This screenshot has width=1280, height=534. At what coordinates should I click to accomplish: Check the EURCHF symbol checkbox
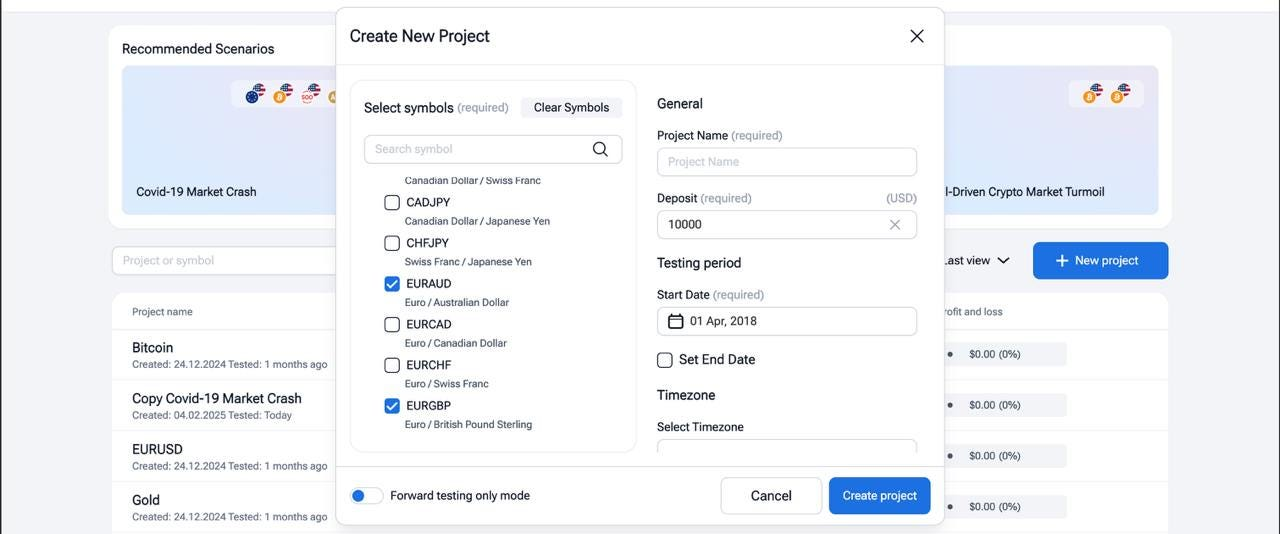pyautogui.click(x=392, y=365)
